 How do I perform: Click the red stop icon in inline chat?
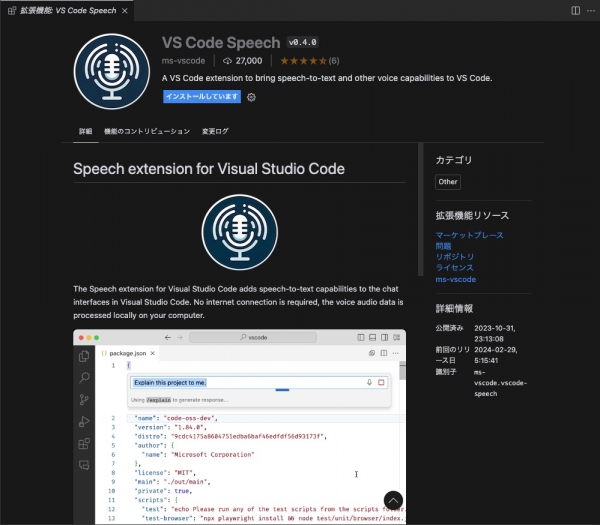381,382
